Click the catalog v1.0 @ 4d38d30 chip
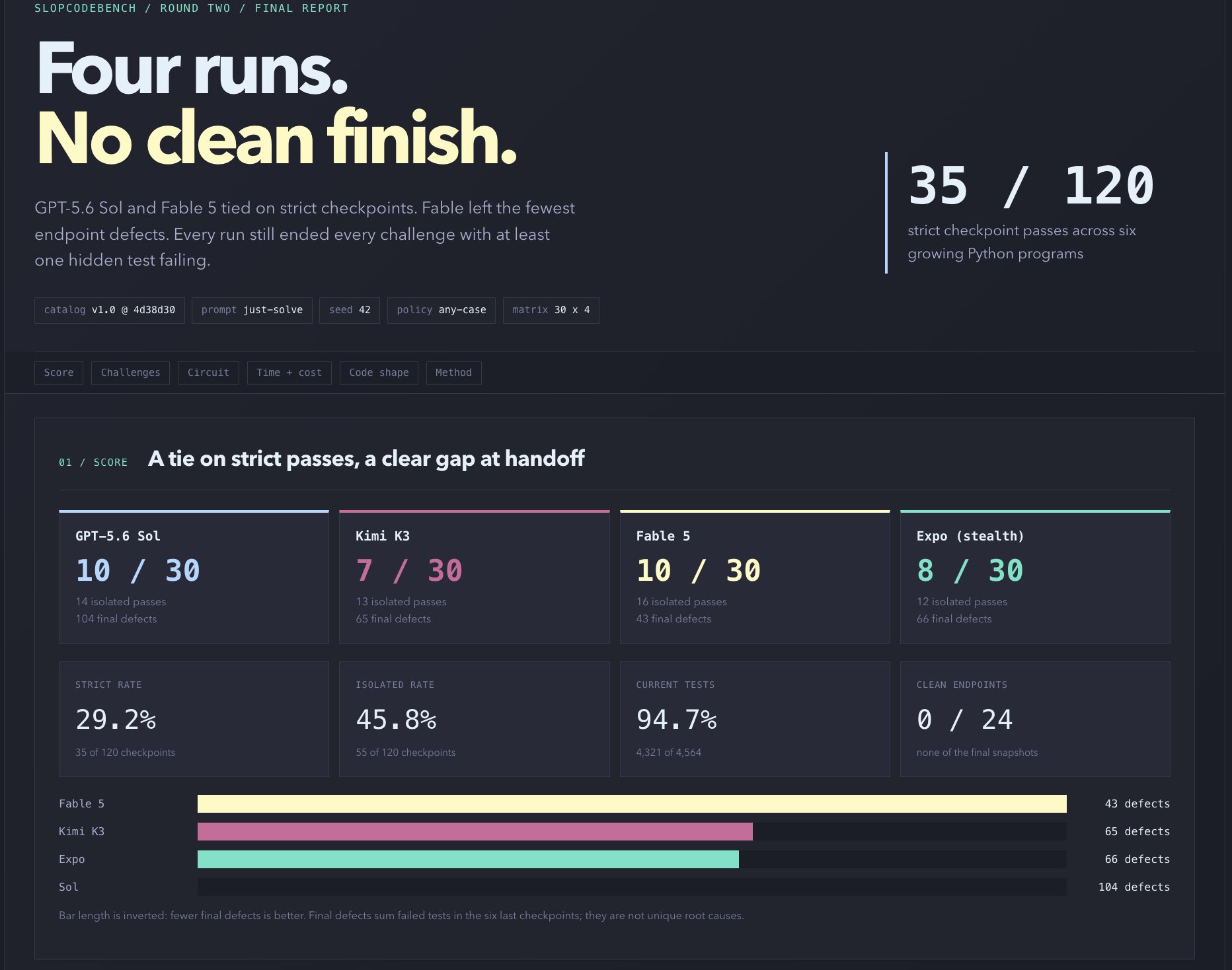 pos(110,310)
